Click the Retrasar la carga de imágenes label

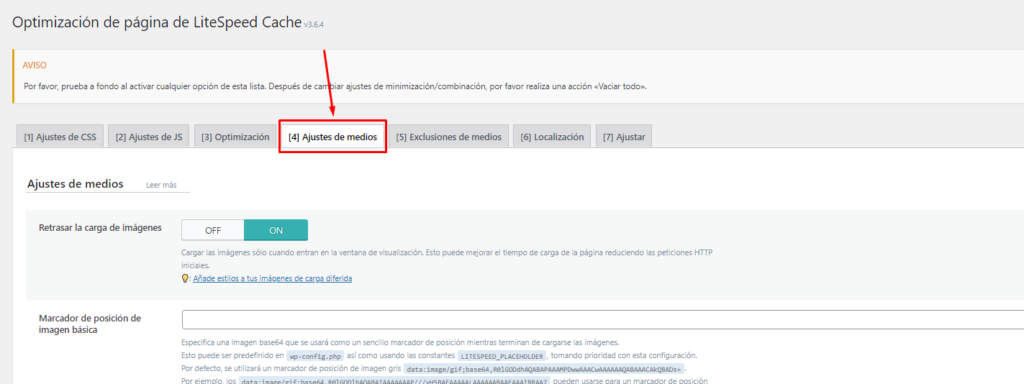pos(100,227)
